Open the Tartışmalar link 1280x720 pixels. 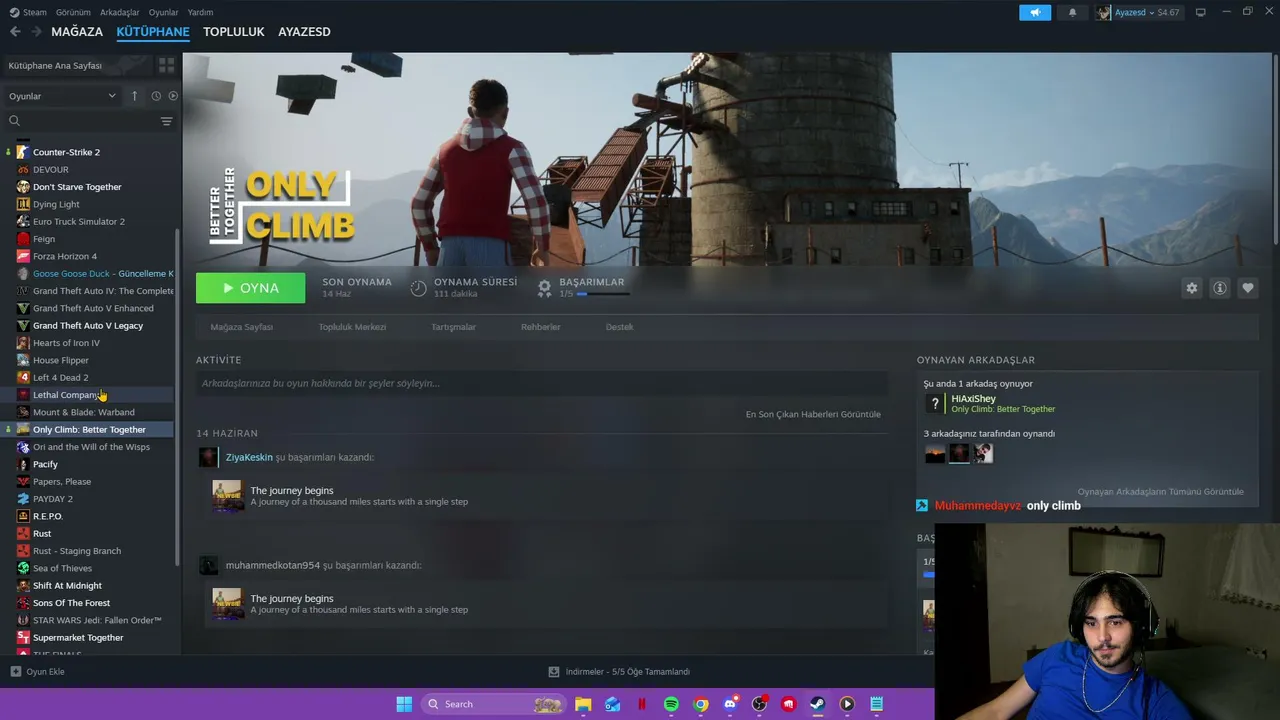[453, 327]
